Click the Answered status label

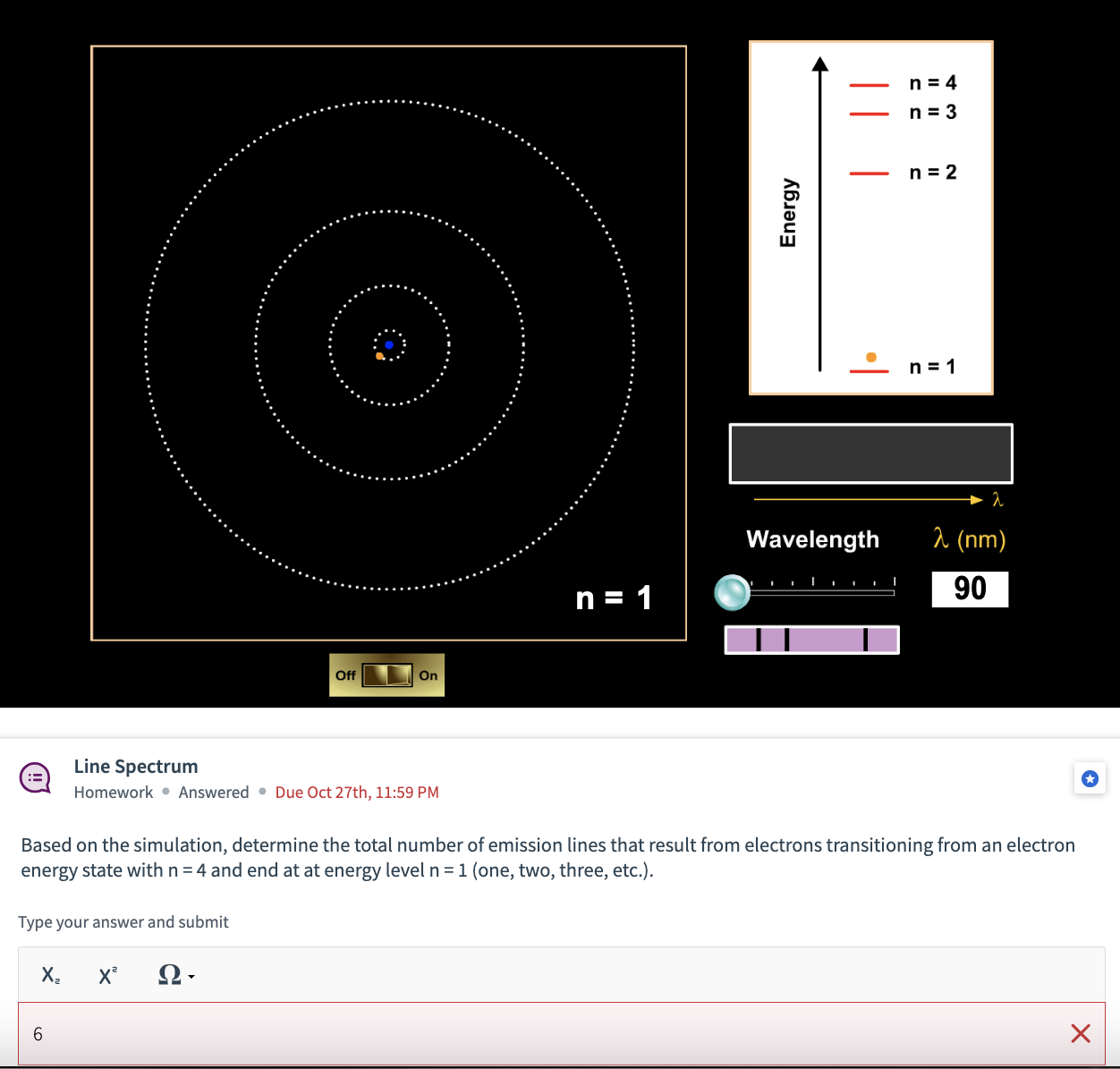214,792
